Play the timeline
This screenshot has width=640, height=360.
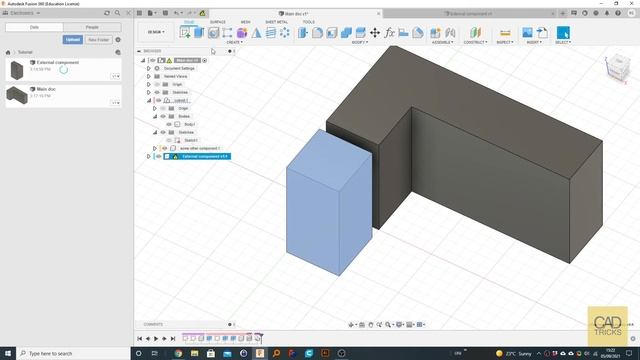156,338
